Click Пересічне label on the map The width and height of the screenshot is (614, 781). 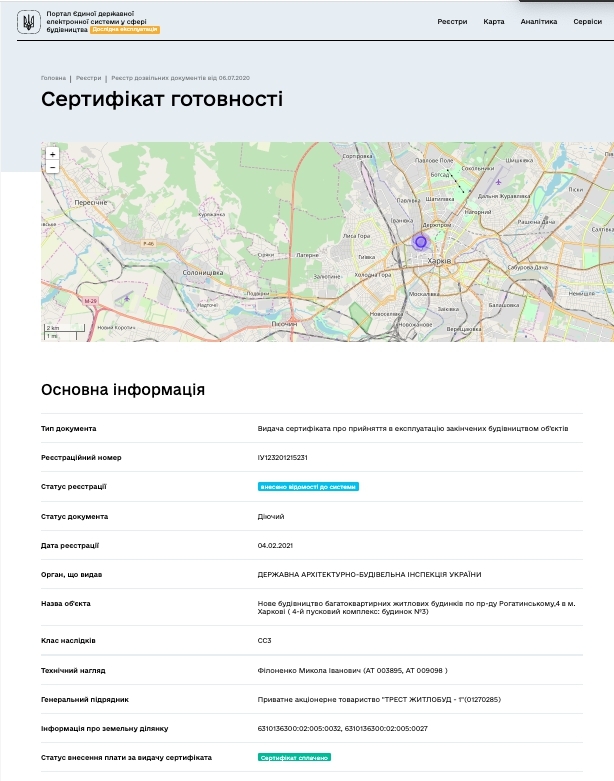pyautogui.click(x=91, y=202)
